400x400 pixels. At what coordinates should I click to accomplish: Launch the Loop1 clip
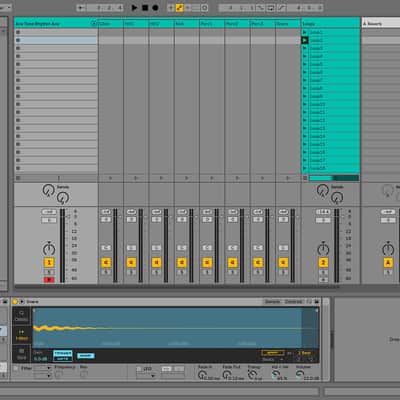pos(305,32)
